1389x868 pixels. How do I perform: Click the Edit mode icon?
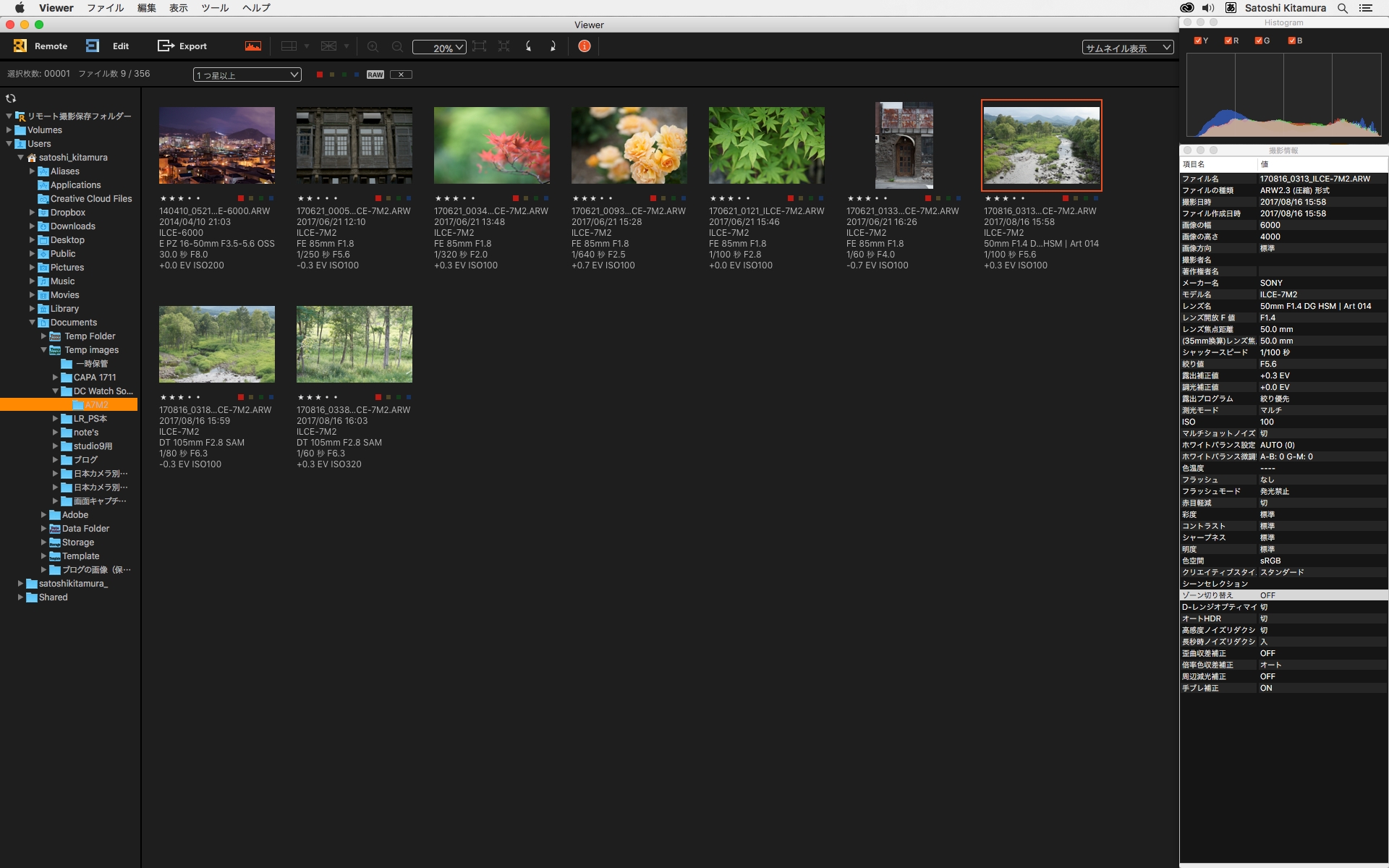[x=93, y=46]
